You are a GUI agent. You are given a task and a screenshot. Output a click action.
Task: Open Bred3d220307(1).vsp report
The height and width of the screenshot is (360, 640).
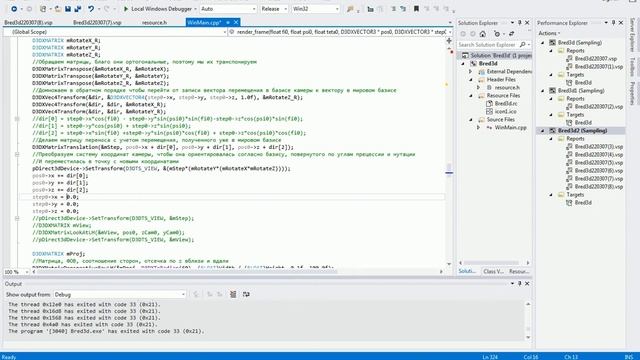click(x=599, y=67)
